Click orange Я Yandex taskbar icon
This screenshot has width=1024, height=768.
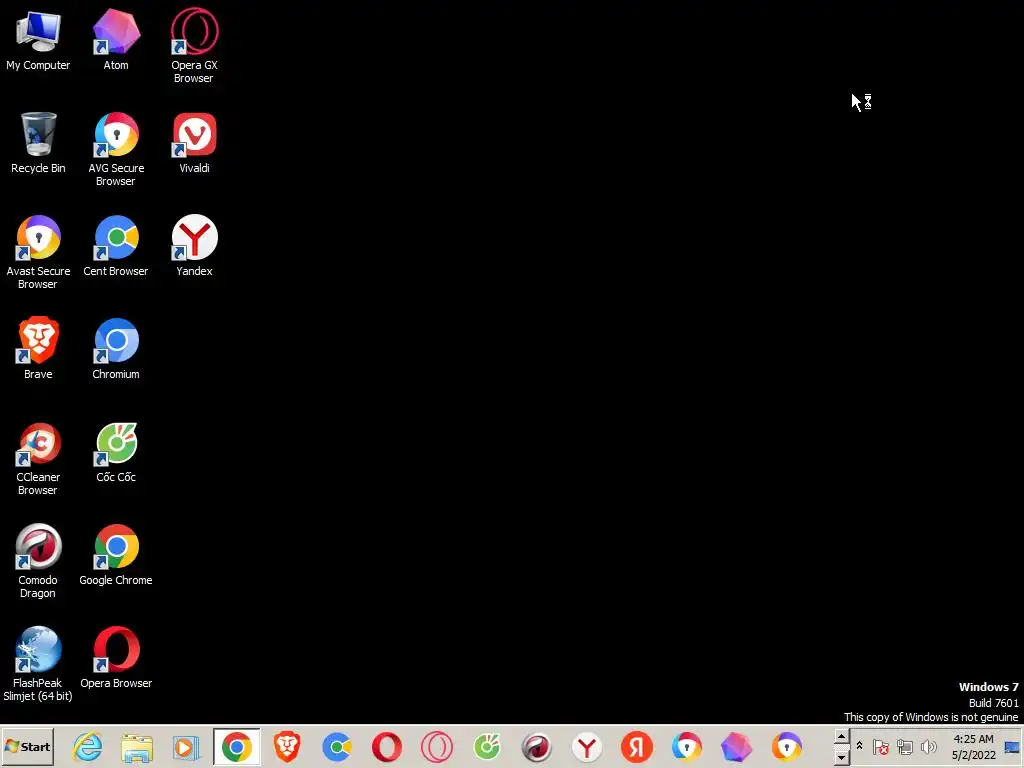click(x=637, y=747)
